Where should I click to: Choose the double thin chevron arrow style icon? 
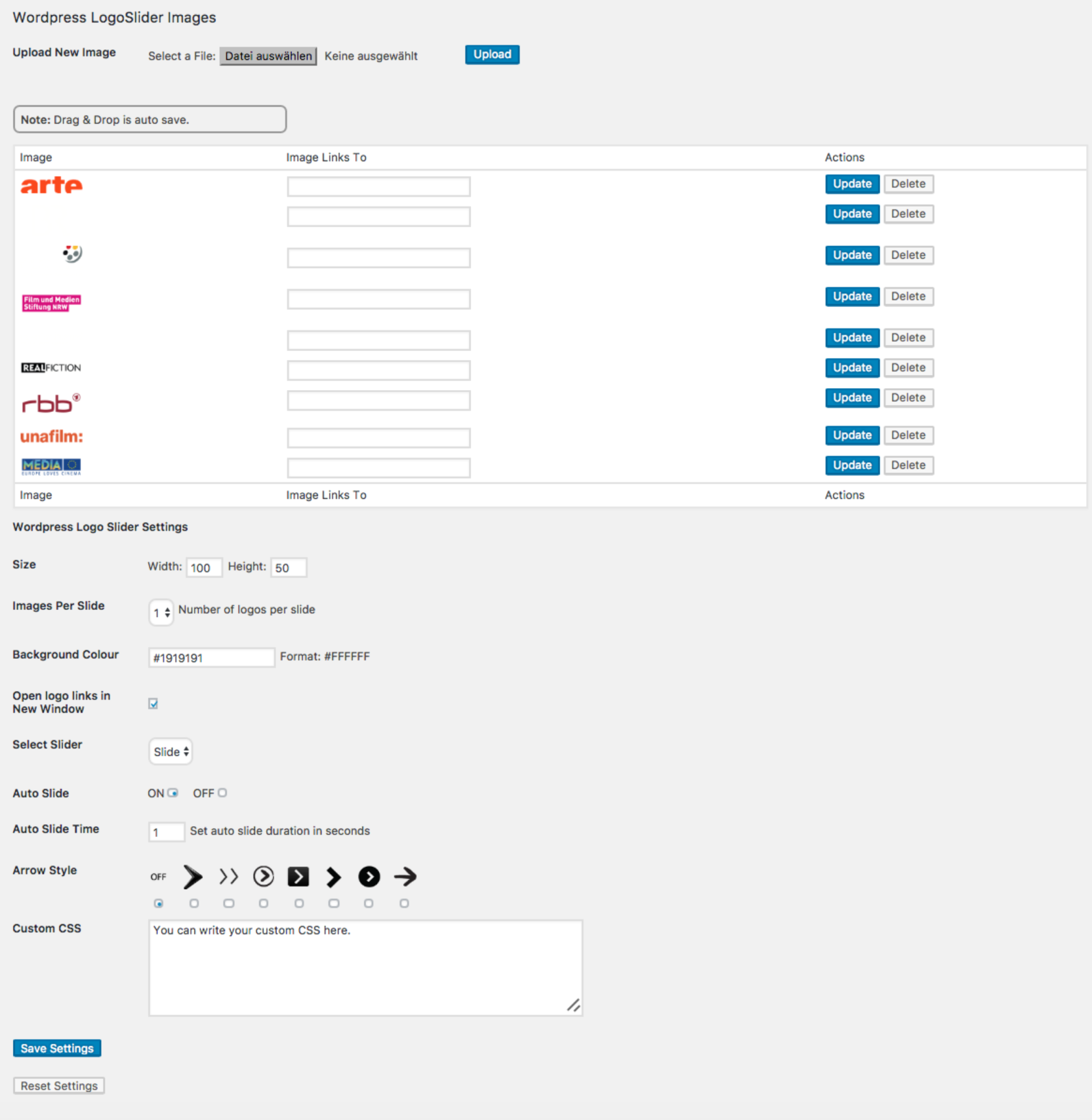(228, 877)
